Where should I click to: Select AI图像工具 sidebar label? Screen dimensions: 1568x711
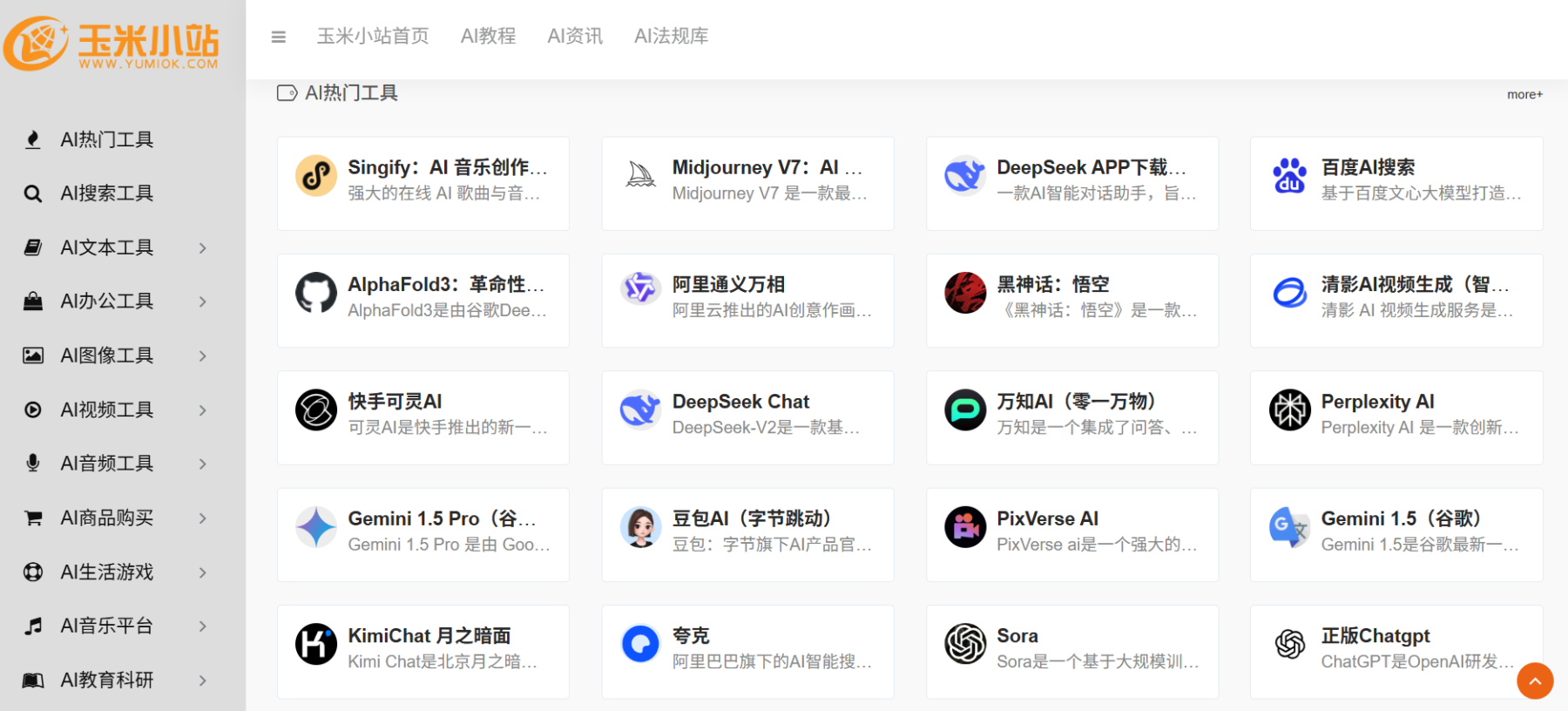(x=106, y=355)
